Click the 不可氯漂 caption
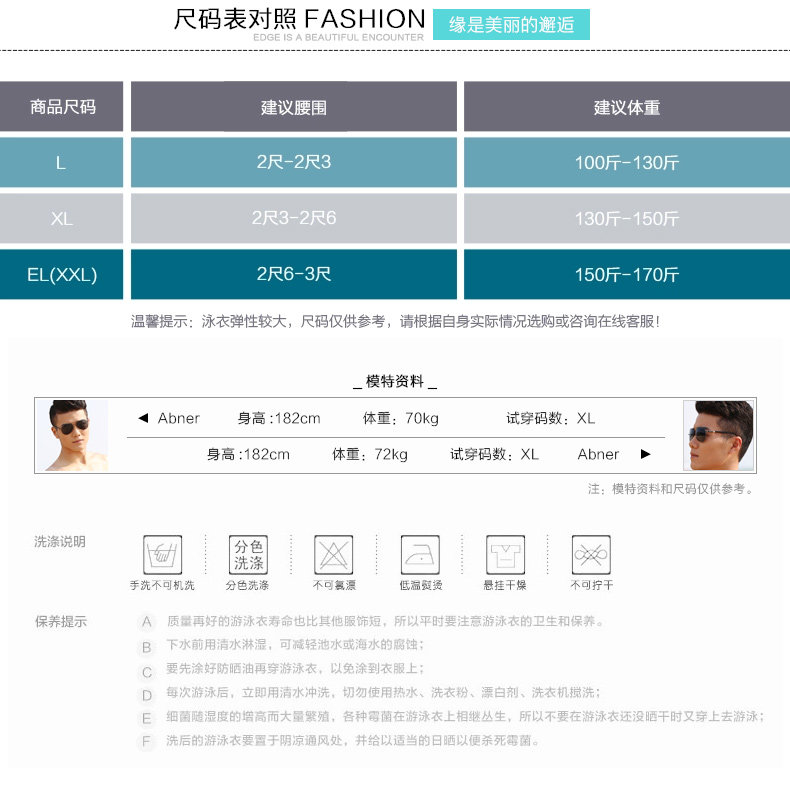 point(334,585)
